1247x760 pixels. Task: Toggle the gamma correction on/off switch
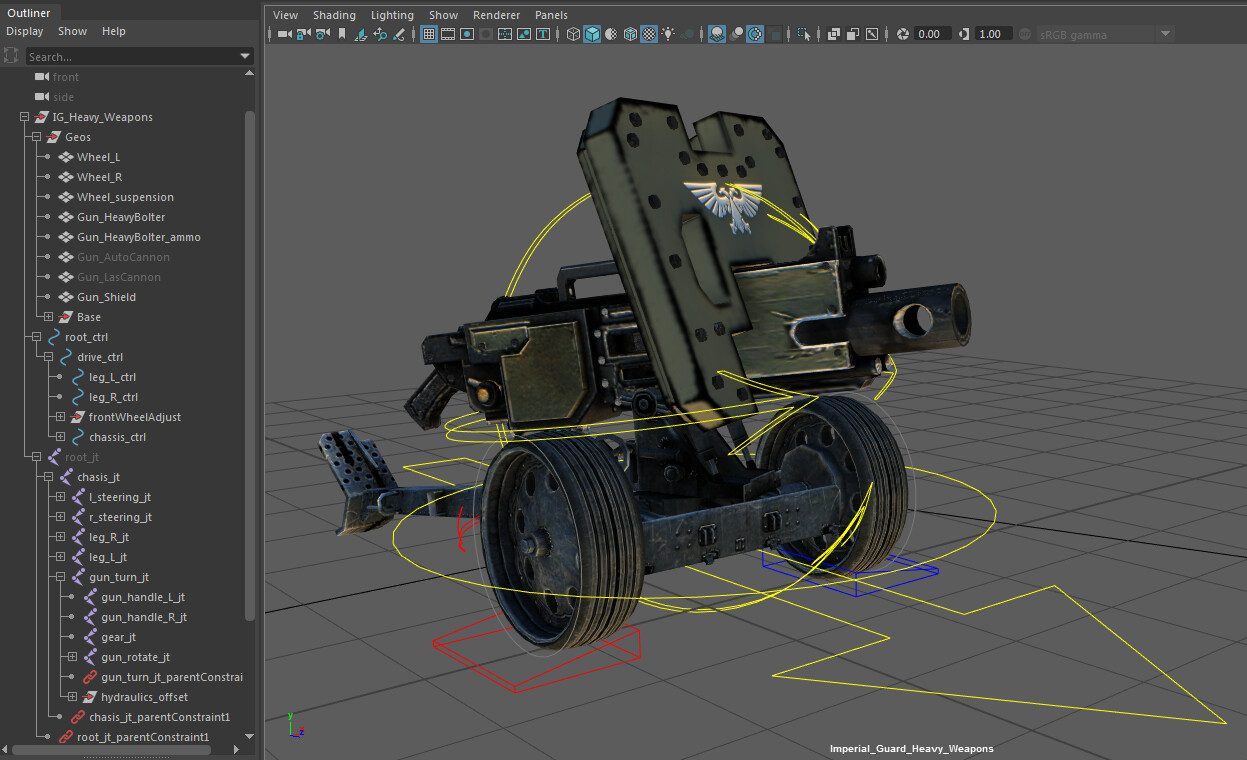(x=1024, y=33)
